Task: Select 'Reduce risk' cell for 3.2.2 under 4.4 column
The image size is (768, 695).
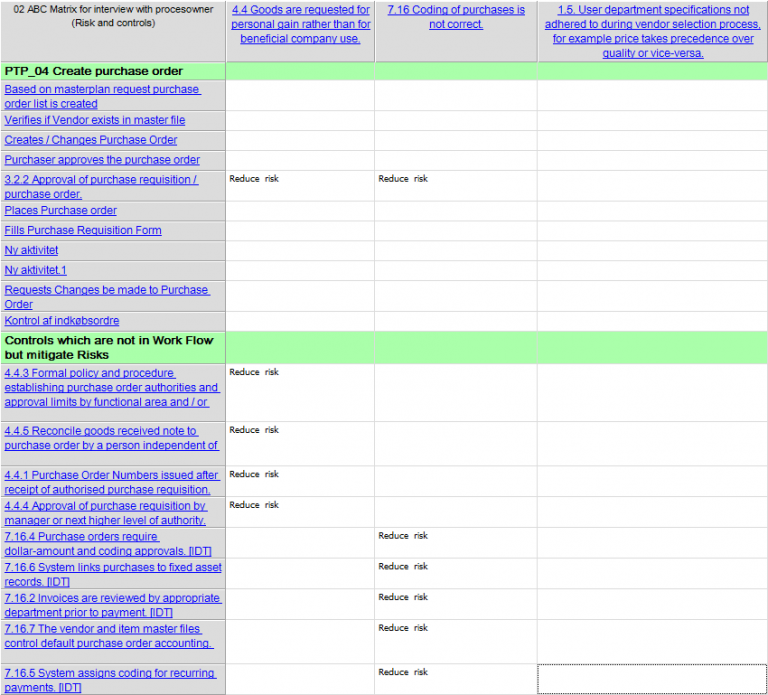Action: tap(300, 186)
